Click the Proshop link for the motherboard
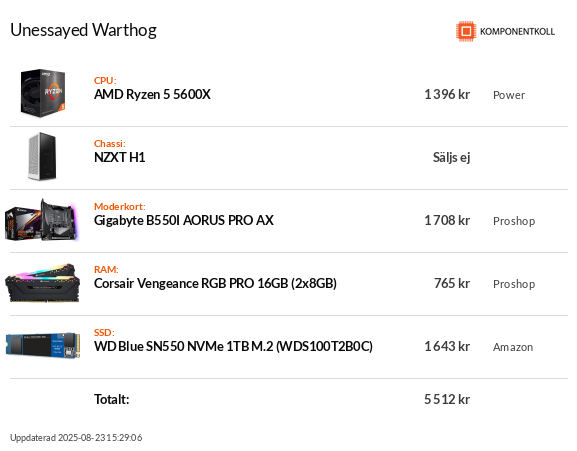 tap(514, 221)
